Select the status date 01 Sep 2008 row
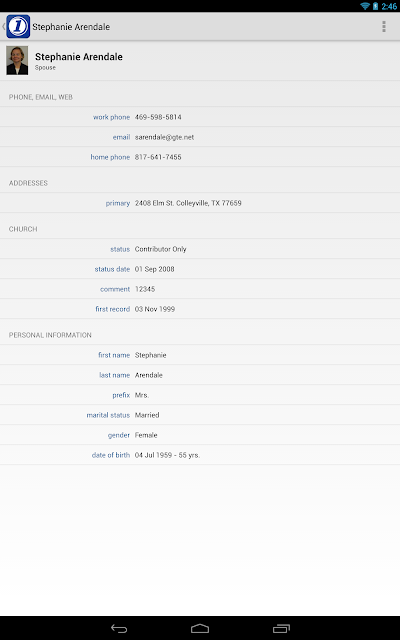 tap(200, 269)
